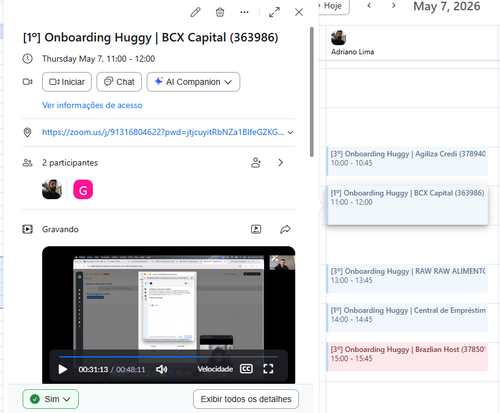Click the '2 participantes' label
This screenshot has width=500, height=413.
[x=70, y=163]
